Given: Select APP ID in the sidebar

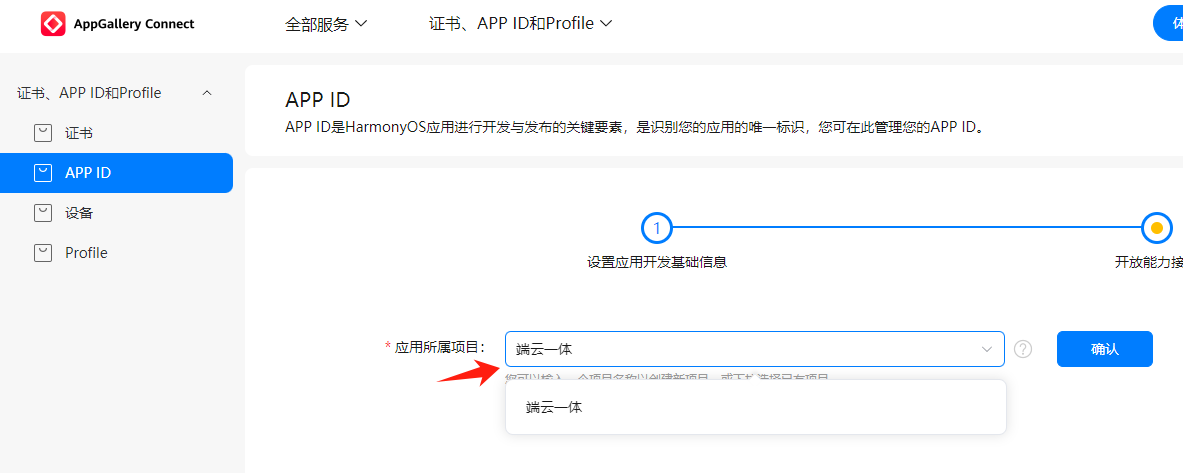Looking at the screenshot, I should (x=116, y=173).
